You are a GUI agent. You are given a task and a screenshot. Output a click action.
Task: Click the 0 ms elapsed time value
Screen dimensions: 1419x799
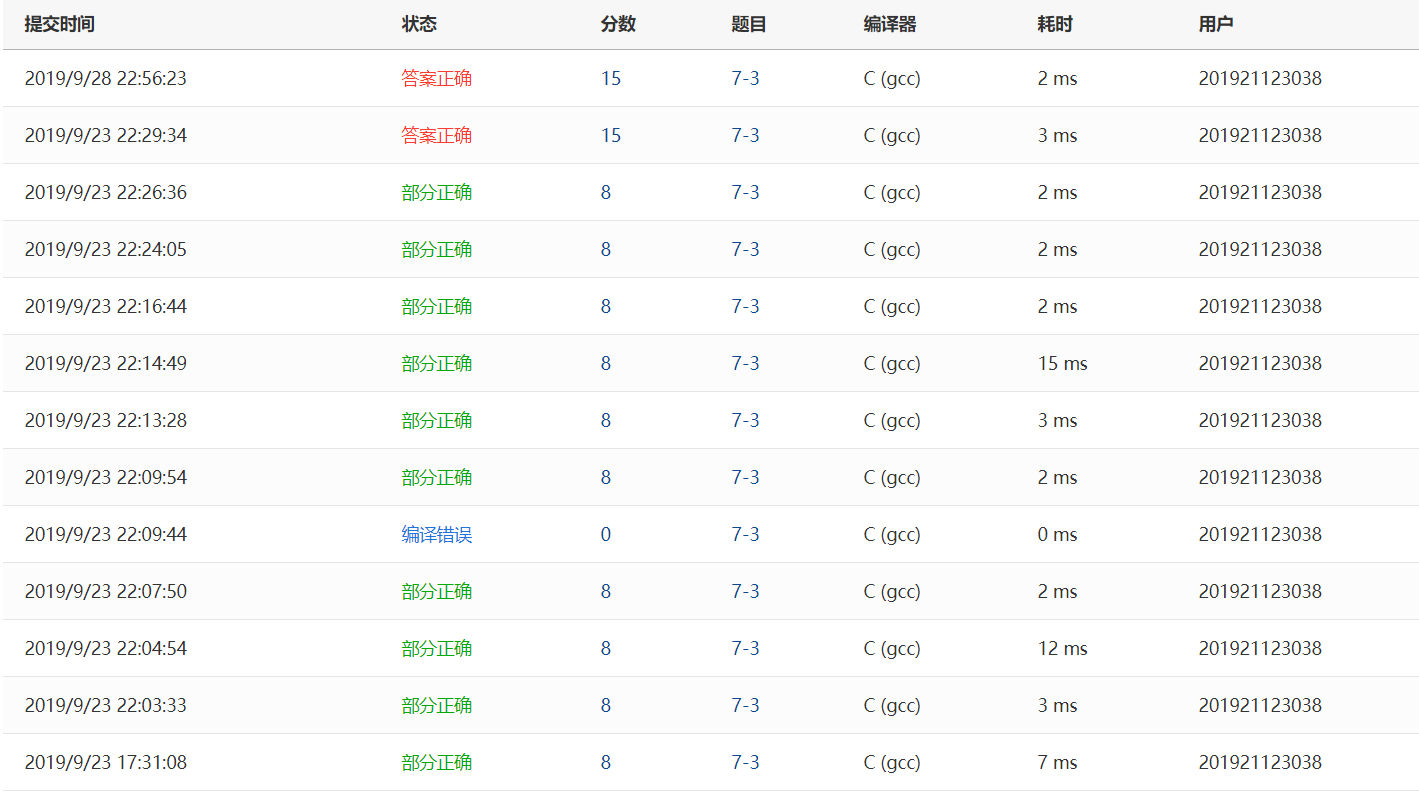(x=1058, y=534)
